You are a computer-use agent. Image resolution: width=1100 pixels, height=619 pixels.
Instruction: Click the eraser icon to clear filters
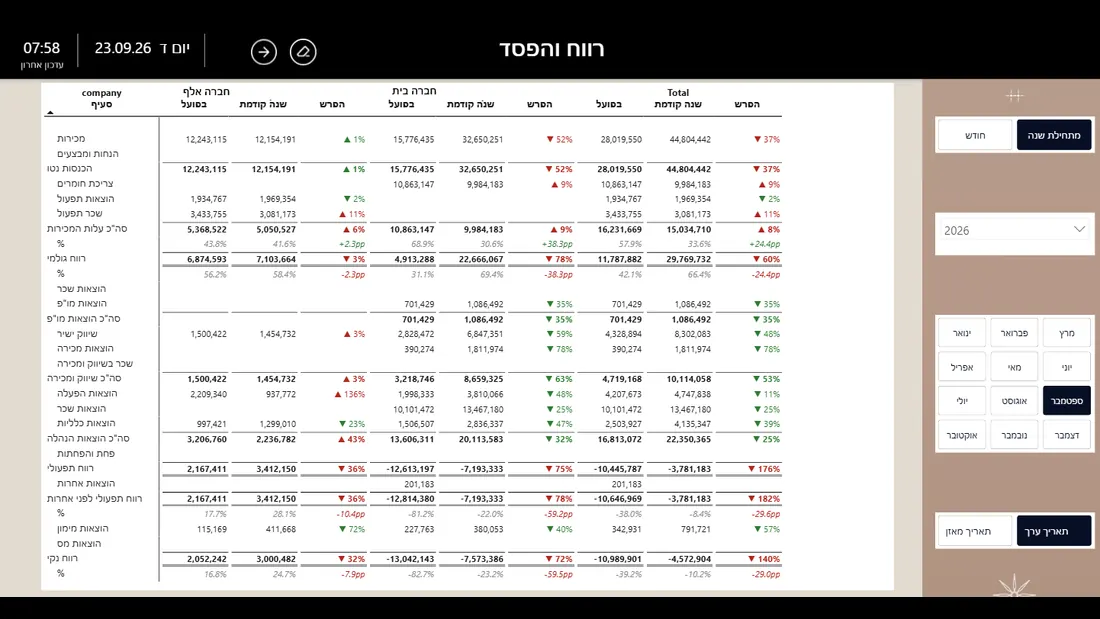(303, 51)
